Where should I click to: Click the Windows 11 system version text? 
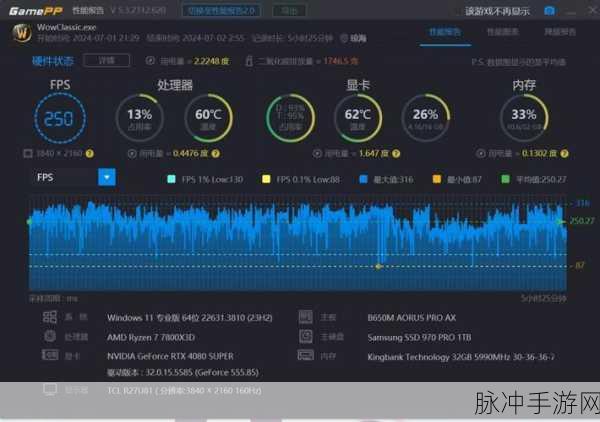point(190,318)
